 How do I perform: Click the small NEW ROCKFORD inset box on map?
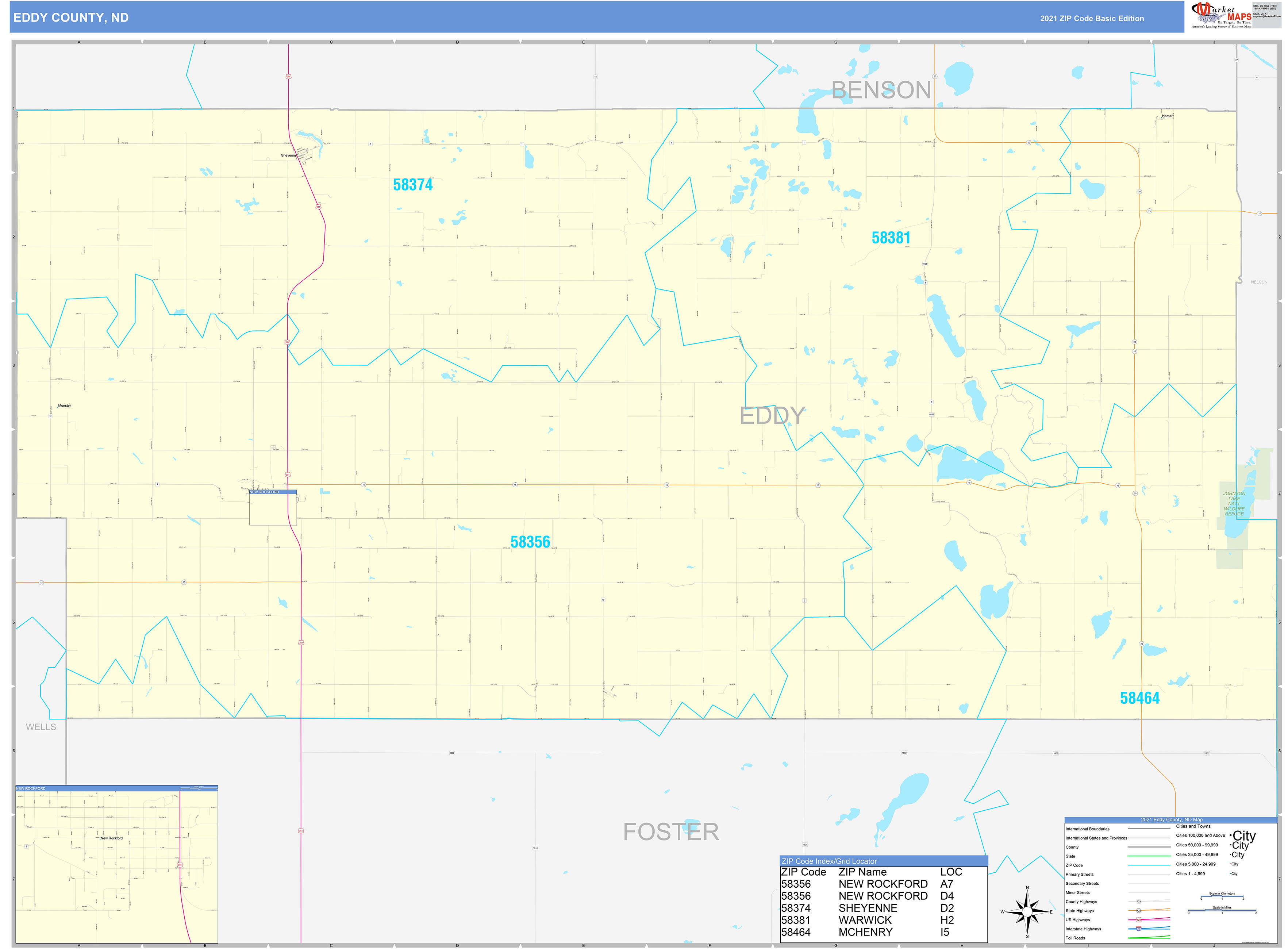(x=273, y=508)
